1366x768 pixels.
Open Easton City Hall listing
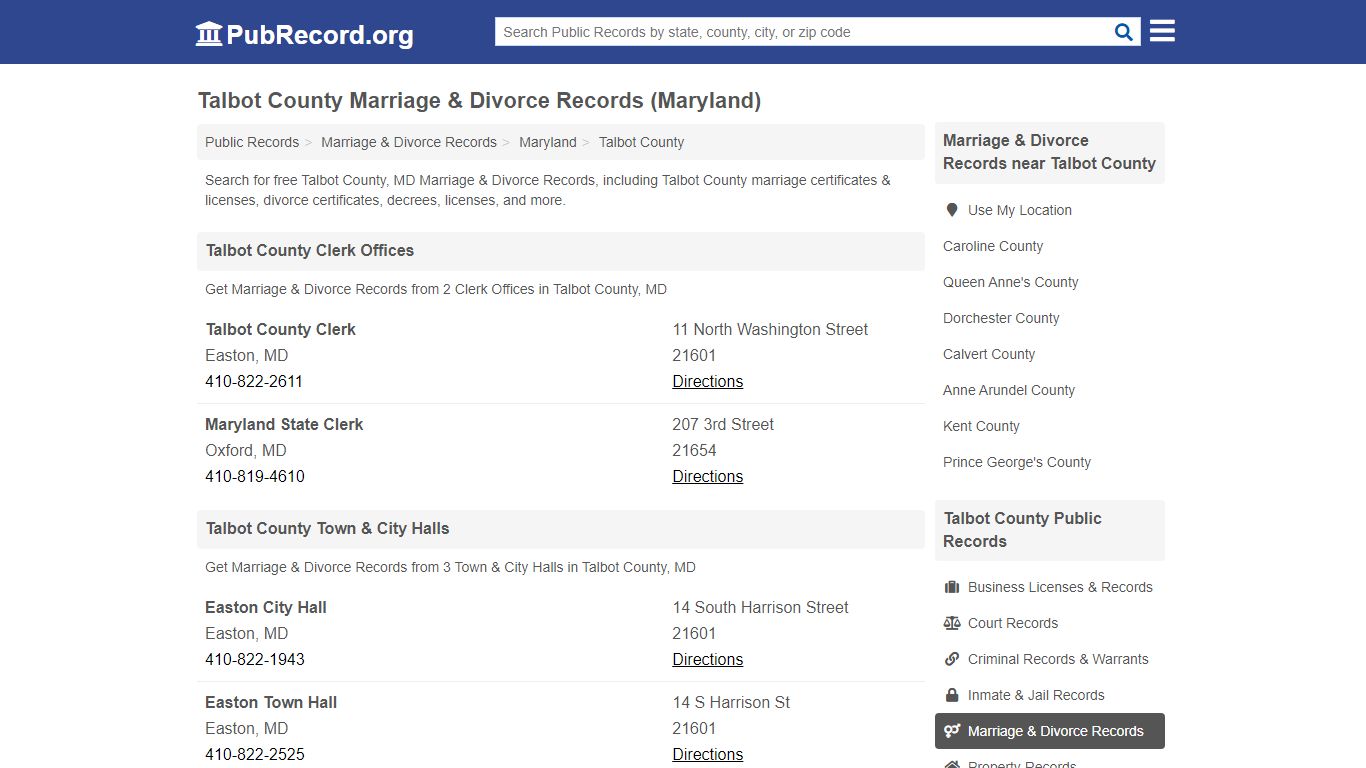[266, 607]
